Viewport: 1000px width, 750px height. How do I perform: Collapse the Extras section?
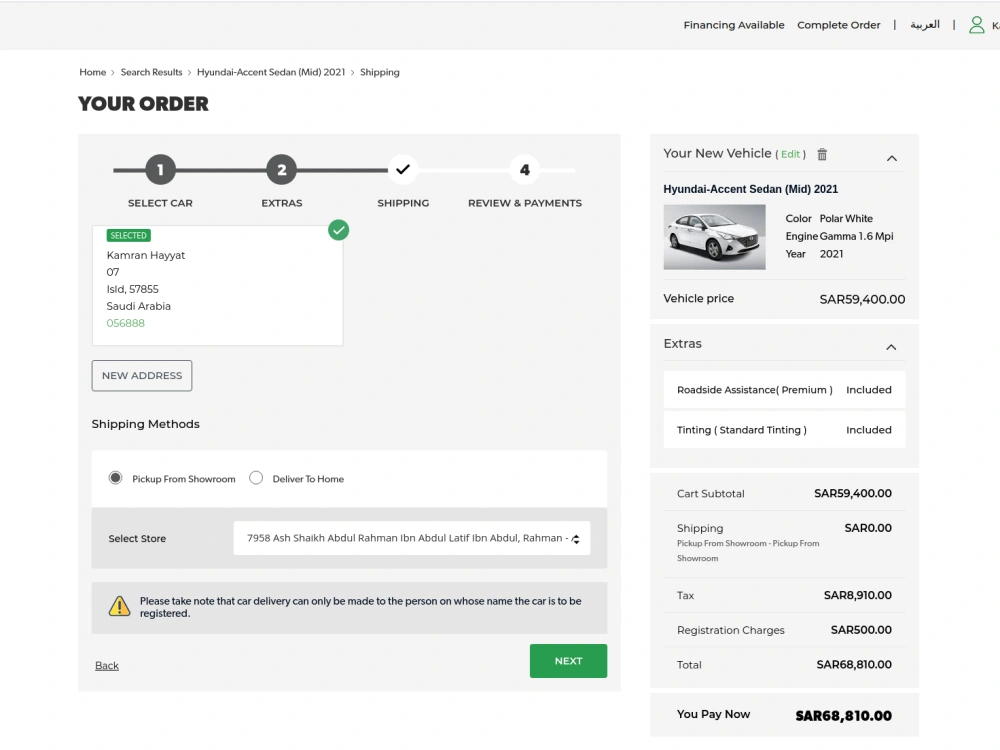(891, 347)
